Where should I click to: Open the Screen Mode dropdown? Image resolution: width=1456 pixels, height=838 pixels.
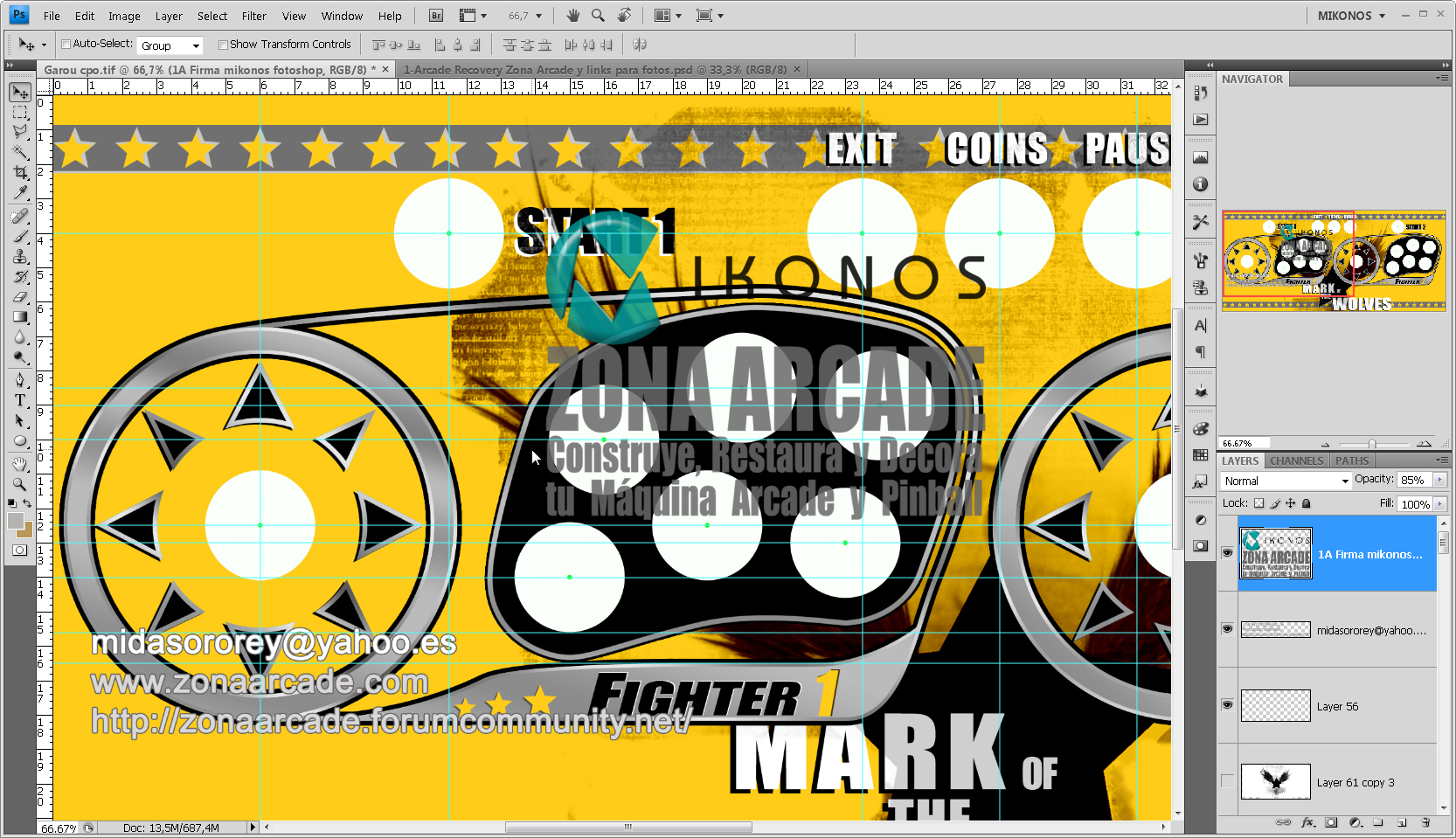pos(710,16)
